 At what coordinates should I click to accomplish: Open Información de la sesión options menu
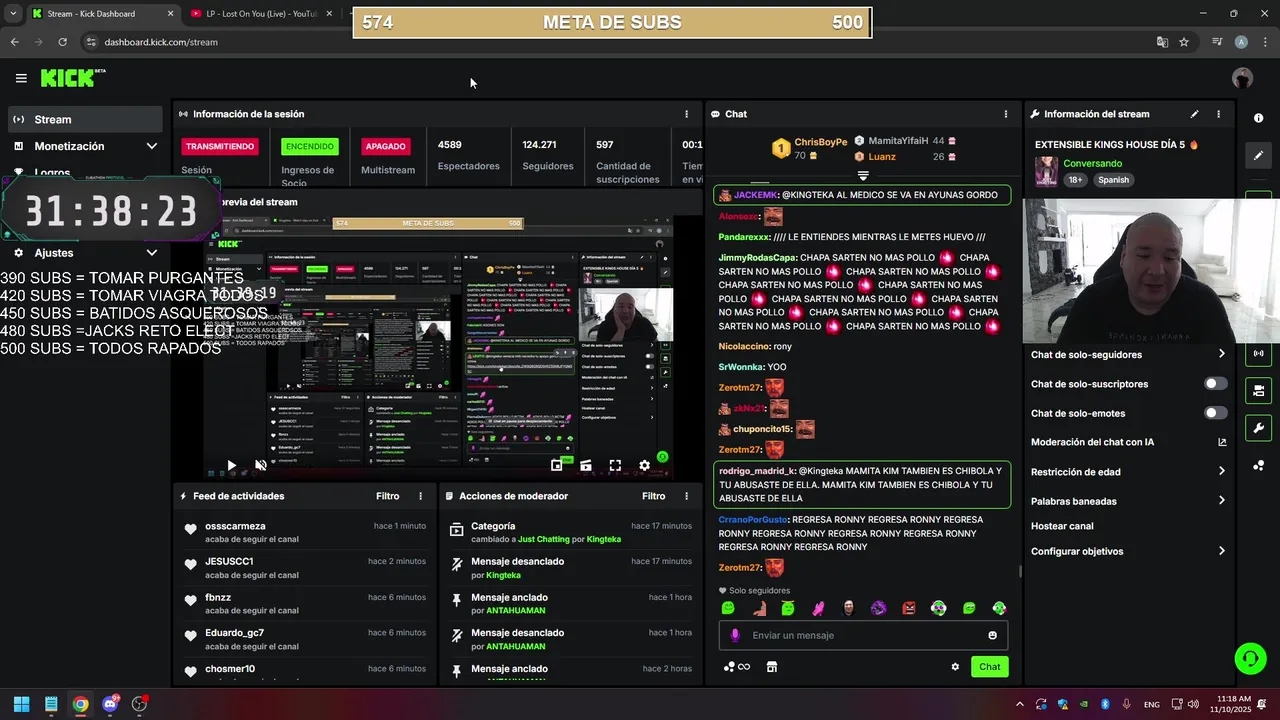(x=686, y=114)
